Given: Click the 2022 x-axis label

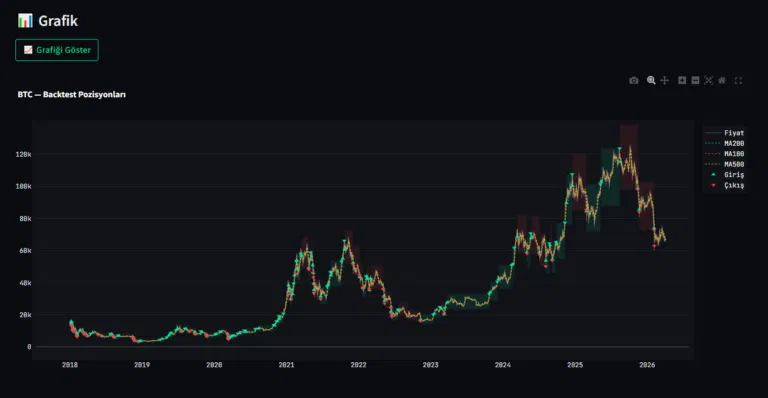Looking at the screenshot, I should [x=358, y=365].
